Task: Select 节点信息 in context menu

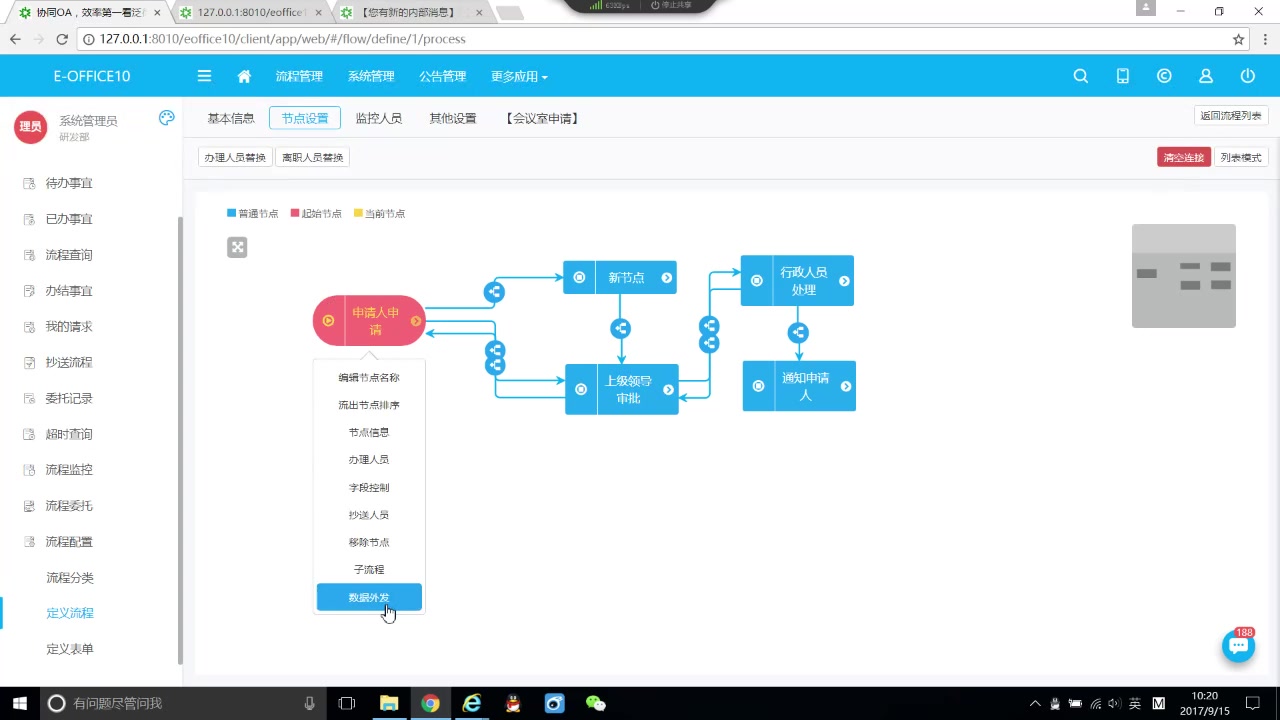Action: pyautogui.click(x=369, y=432)
